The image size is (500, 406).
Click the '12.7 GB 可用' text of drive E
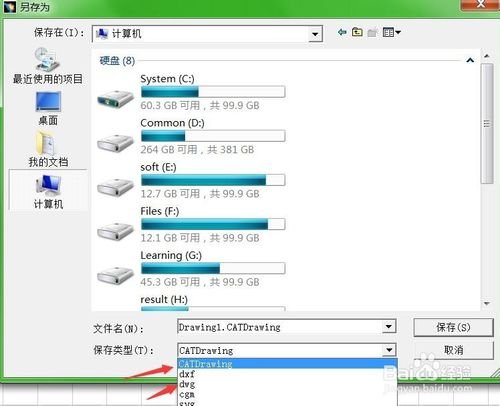pos(170,194)
